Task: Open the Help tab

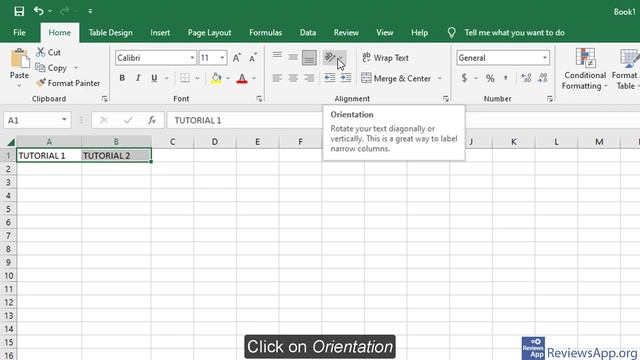Action: pyautogui.click(x=419, y=33)
